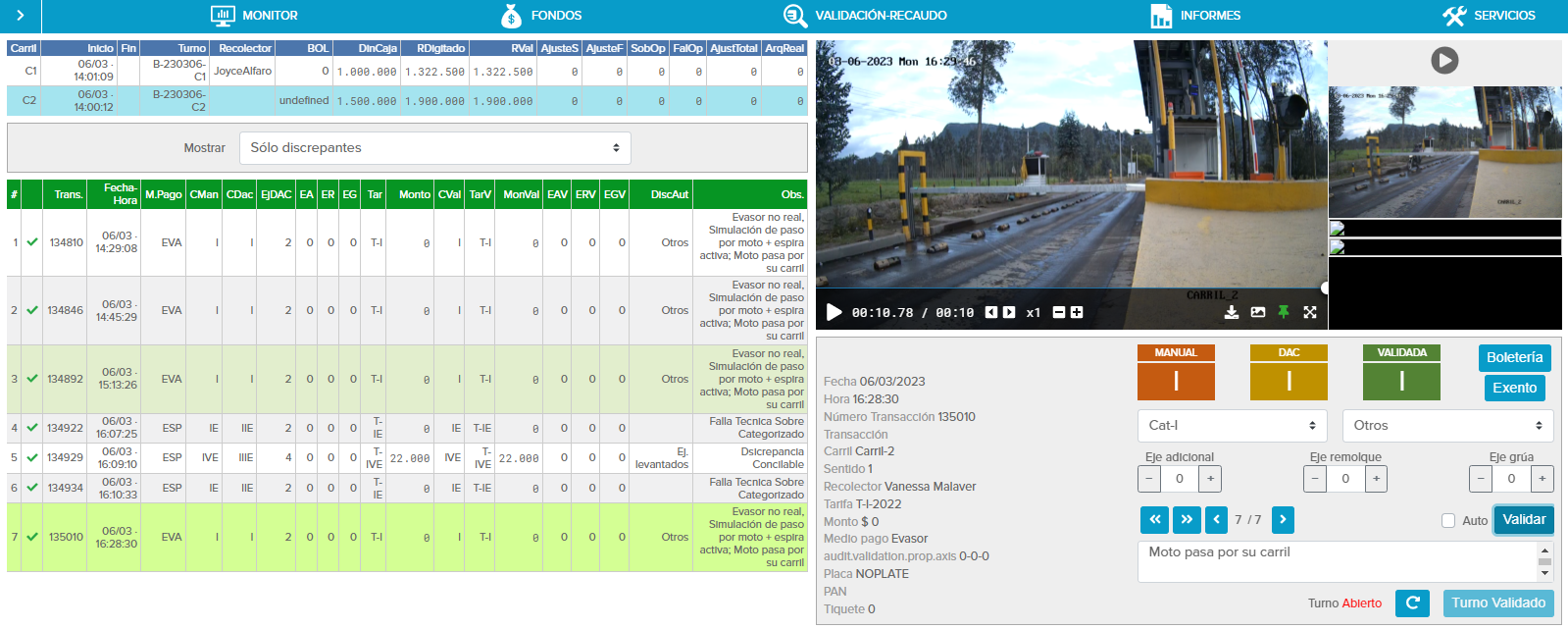Open the Servicios menu

coord(1489,16)
